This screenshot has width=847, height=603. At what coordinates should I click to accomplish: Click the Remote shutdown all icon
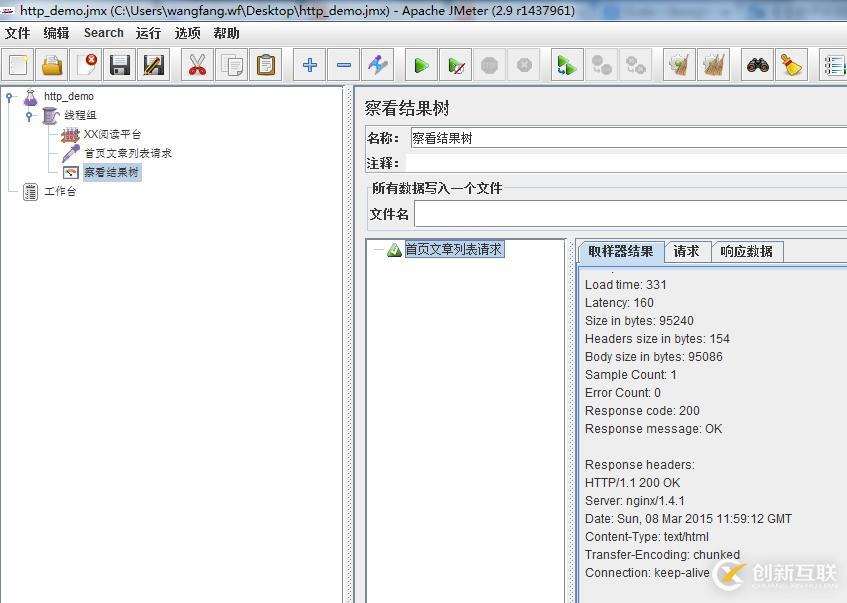[635, 65]
